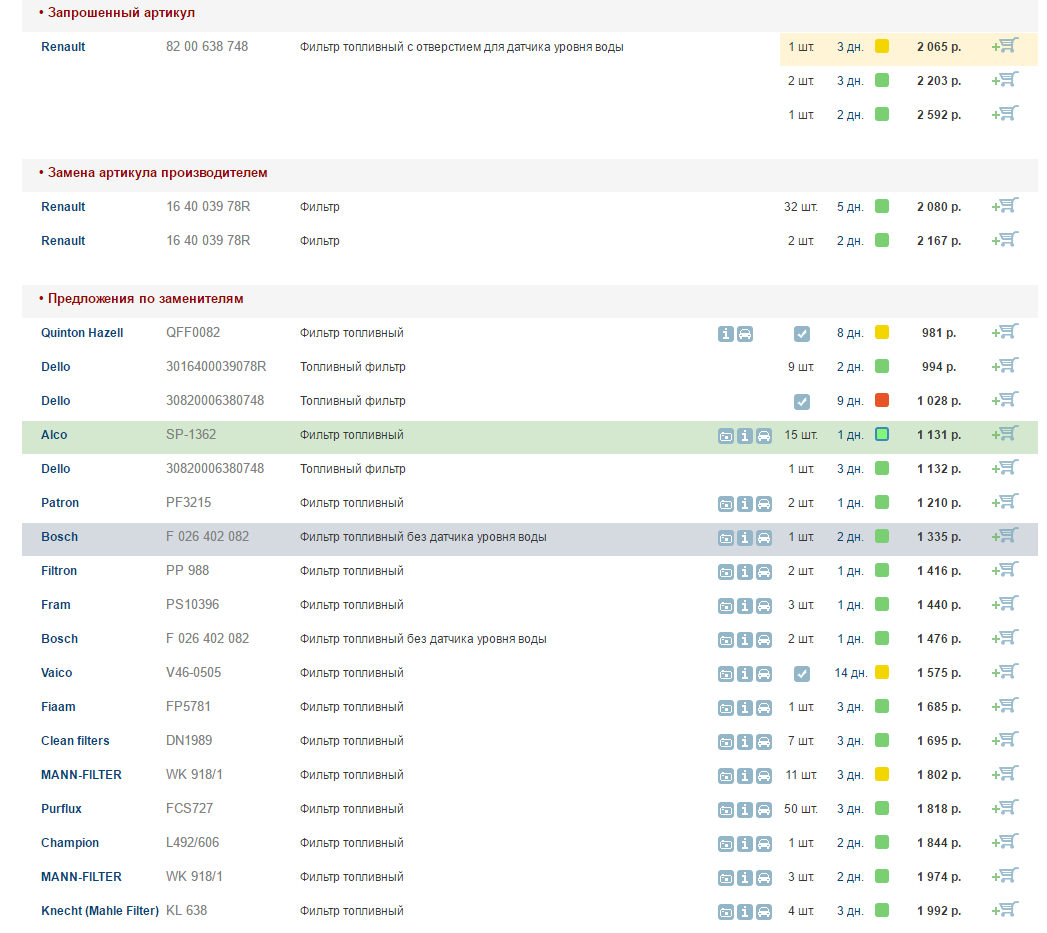Image resolution: width=1047 pixels, height=933 pixels.
Task: Click quantity 50 шт. in Purflux row
Action: 801,809
